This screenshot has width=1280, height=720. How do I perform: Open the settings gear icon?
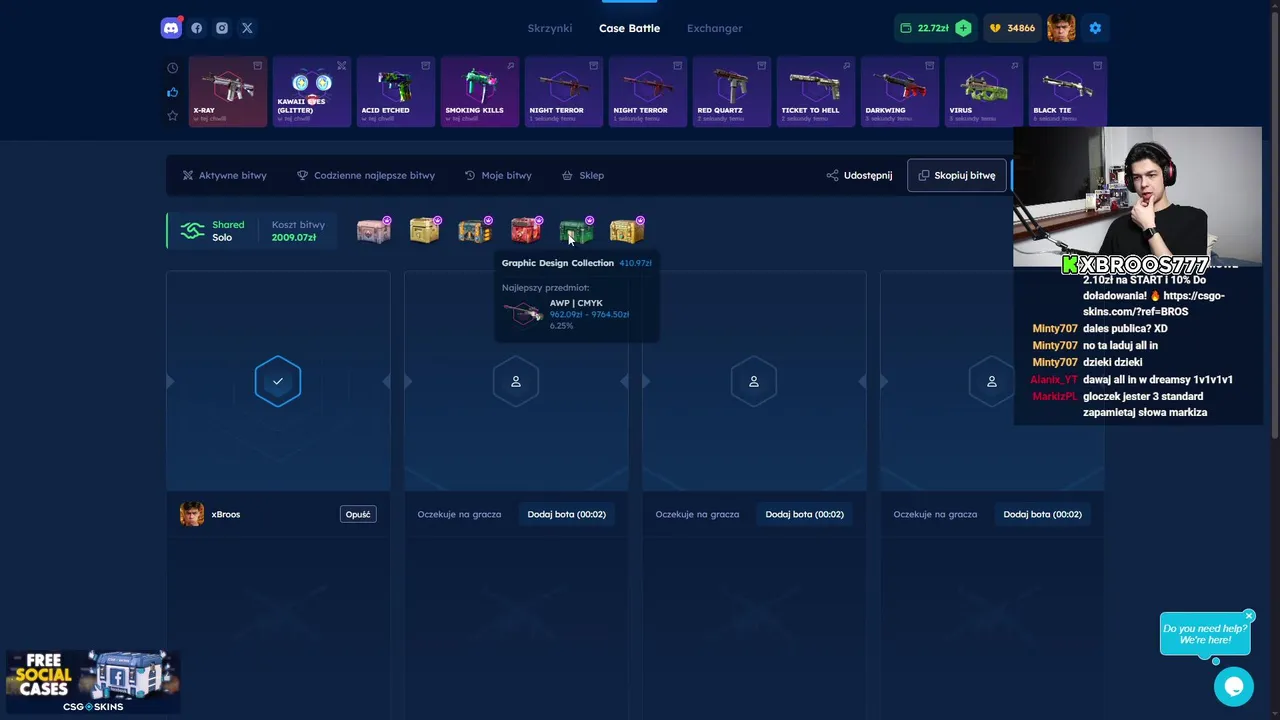pyautogui.click(x=1095, y=28)
